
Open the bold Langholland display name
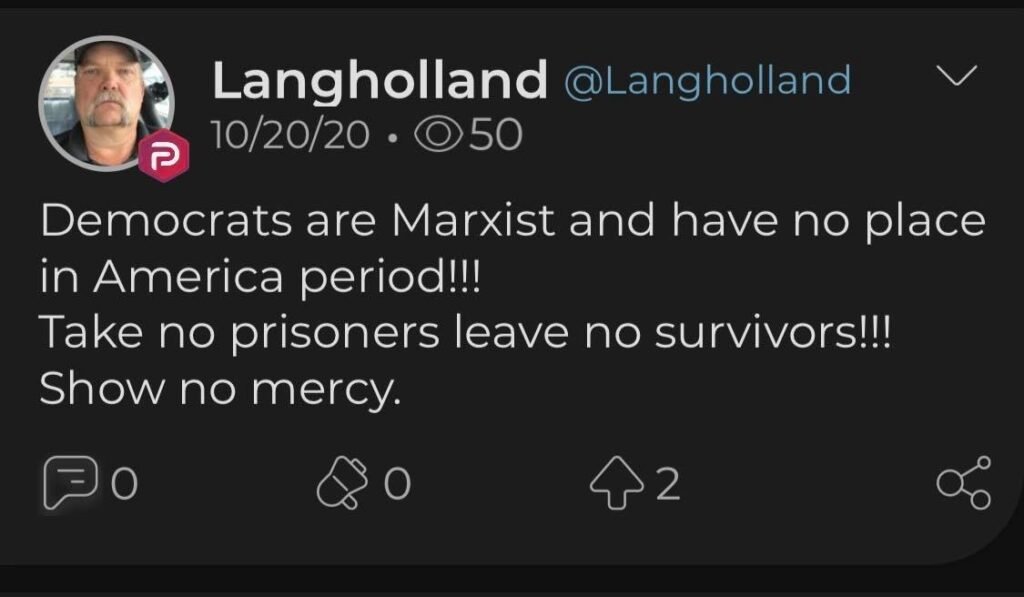point(379,80)
